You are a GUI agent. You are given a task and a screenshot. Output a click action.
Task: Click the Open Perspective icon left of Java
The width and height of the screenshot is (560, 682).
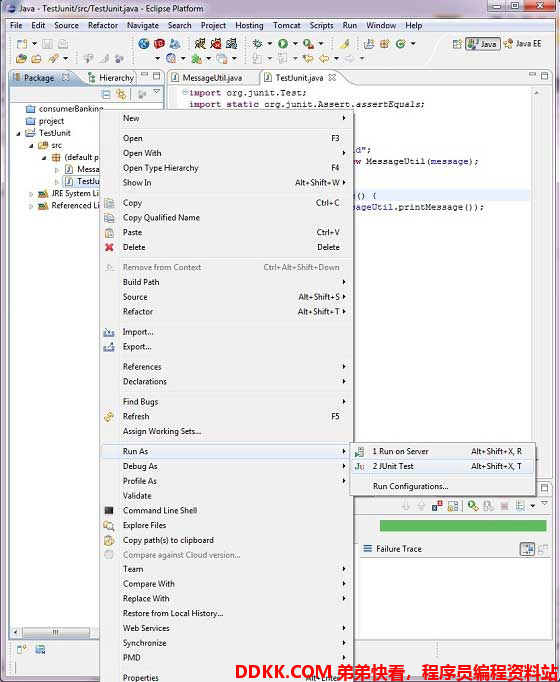coord(457,44)
